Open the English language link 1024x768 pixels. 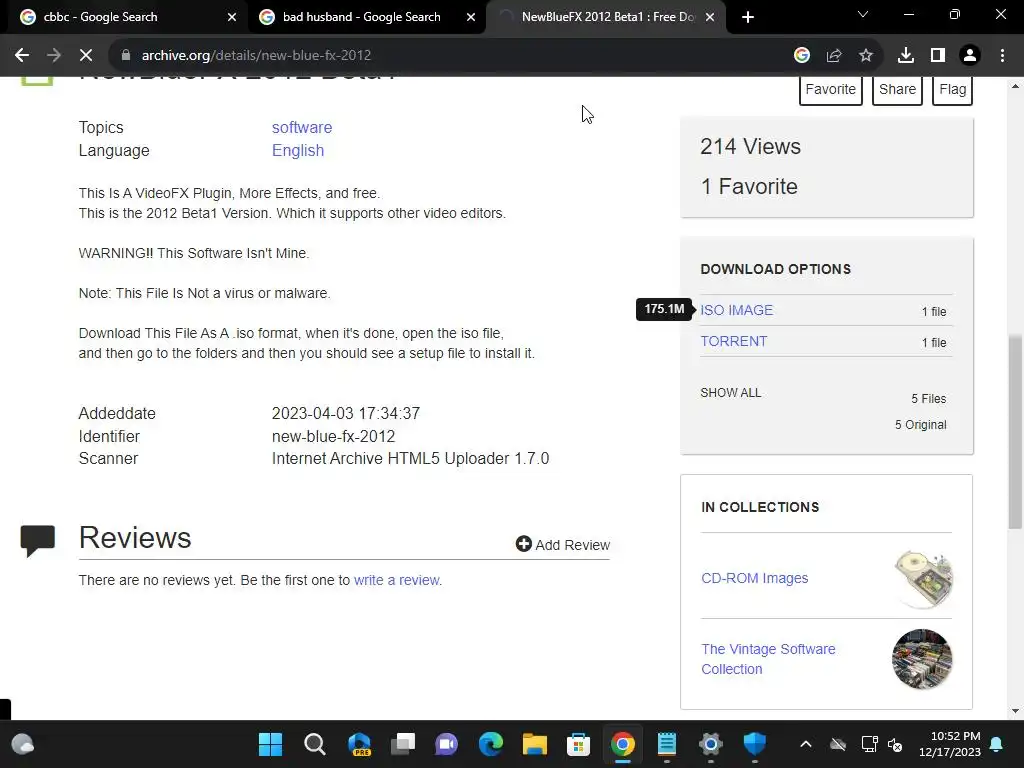(x=298, y=150)
